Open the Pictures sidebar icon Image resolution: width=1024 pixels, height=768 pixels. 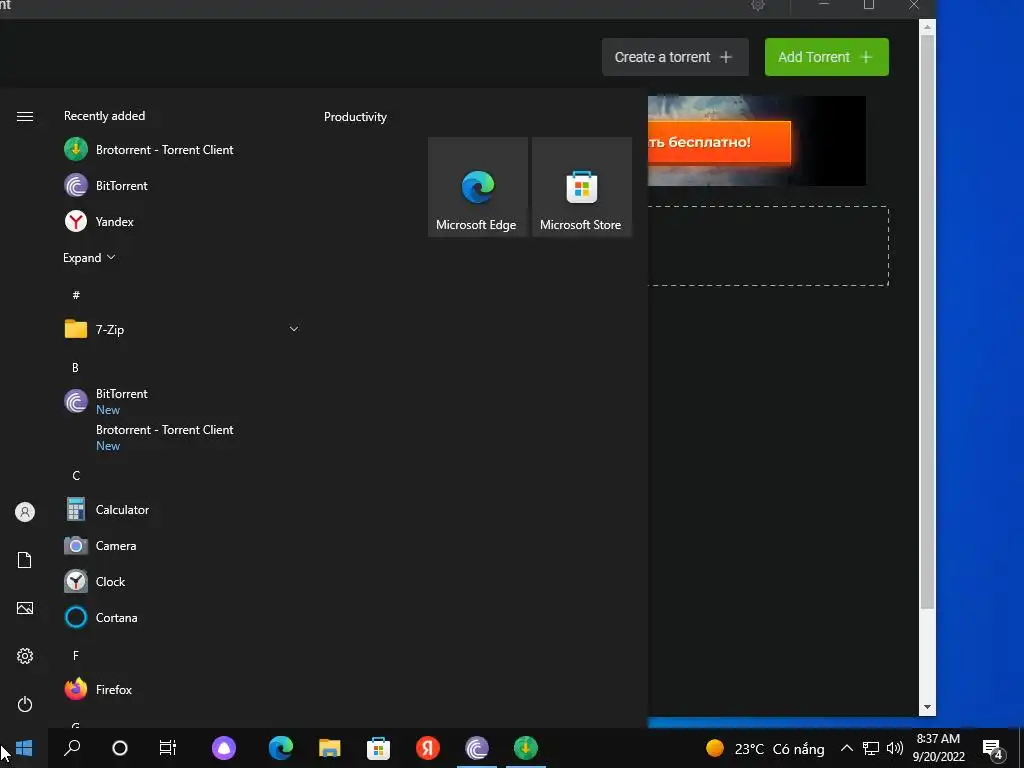click(25, 608)
